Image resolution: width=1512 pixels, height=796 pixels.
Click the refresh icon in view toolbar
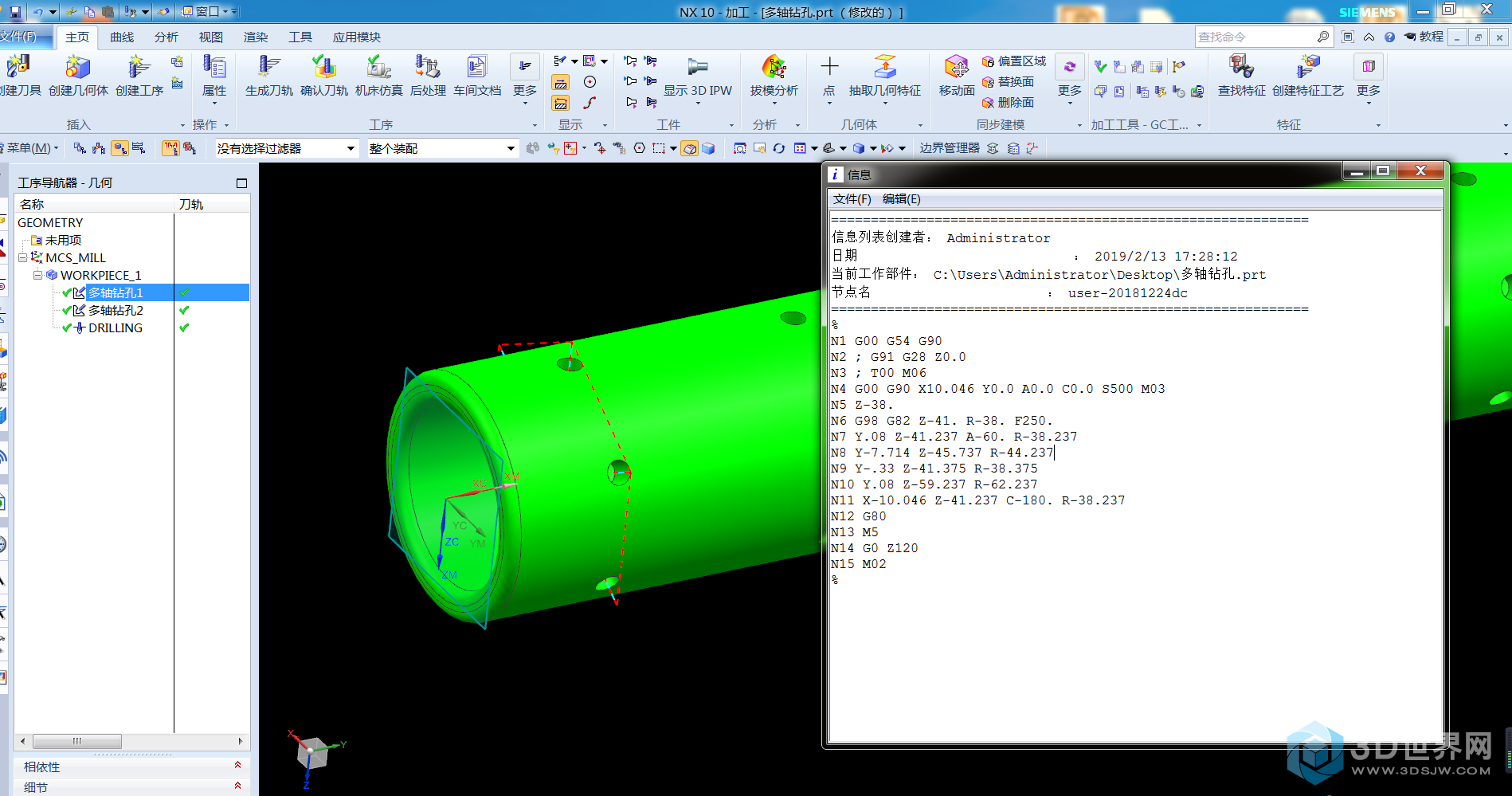(778, 148)
